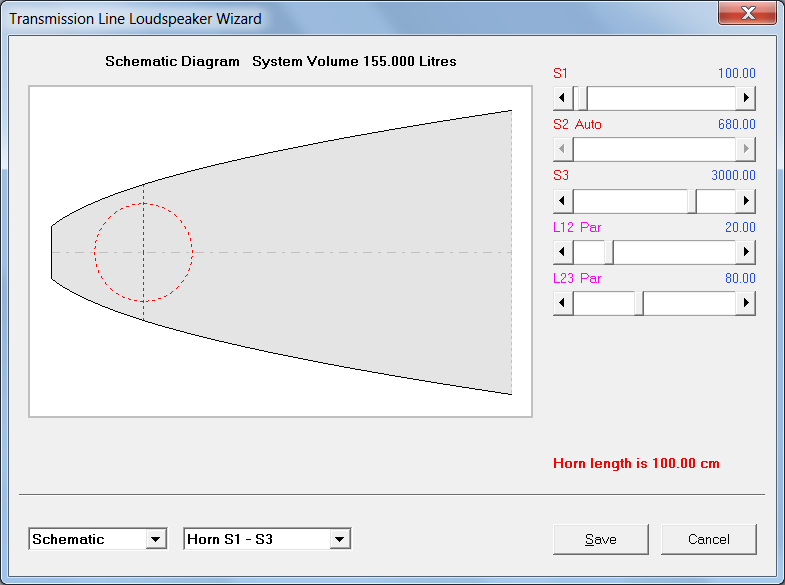Open the Schematic view dropdown
The image size is (785, 585).
pos(156,539)
